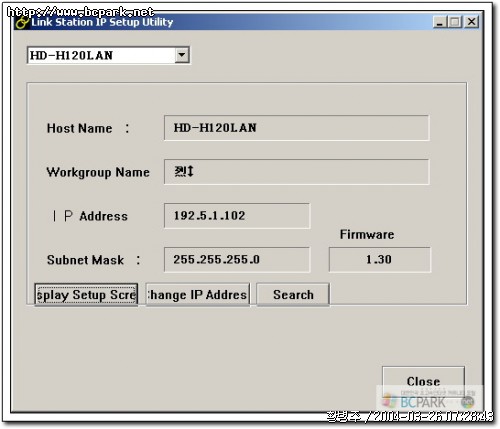The height and width of the screenshot is (429, 500).
Task: Click the Subnet Mask field 255.255.255.0
Action: pos(237,260)
